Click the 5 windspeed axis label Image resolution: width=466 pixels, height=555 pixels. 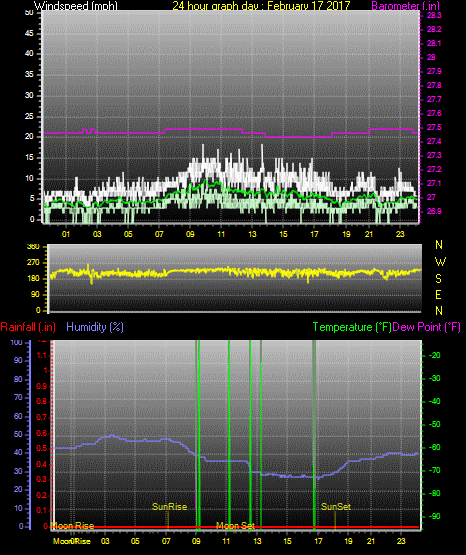click(x=32, y=199)
